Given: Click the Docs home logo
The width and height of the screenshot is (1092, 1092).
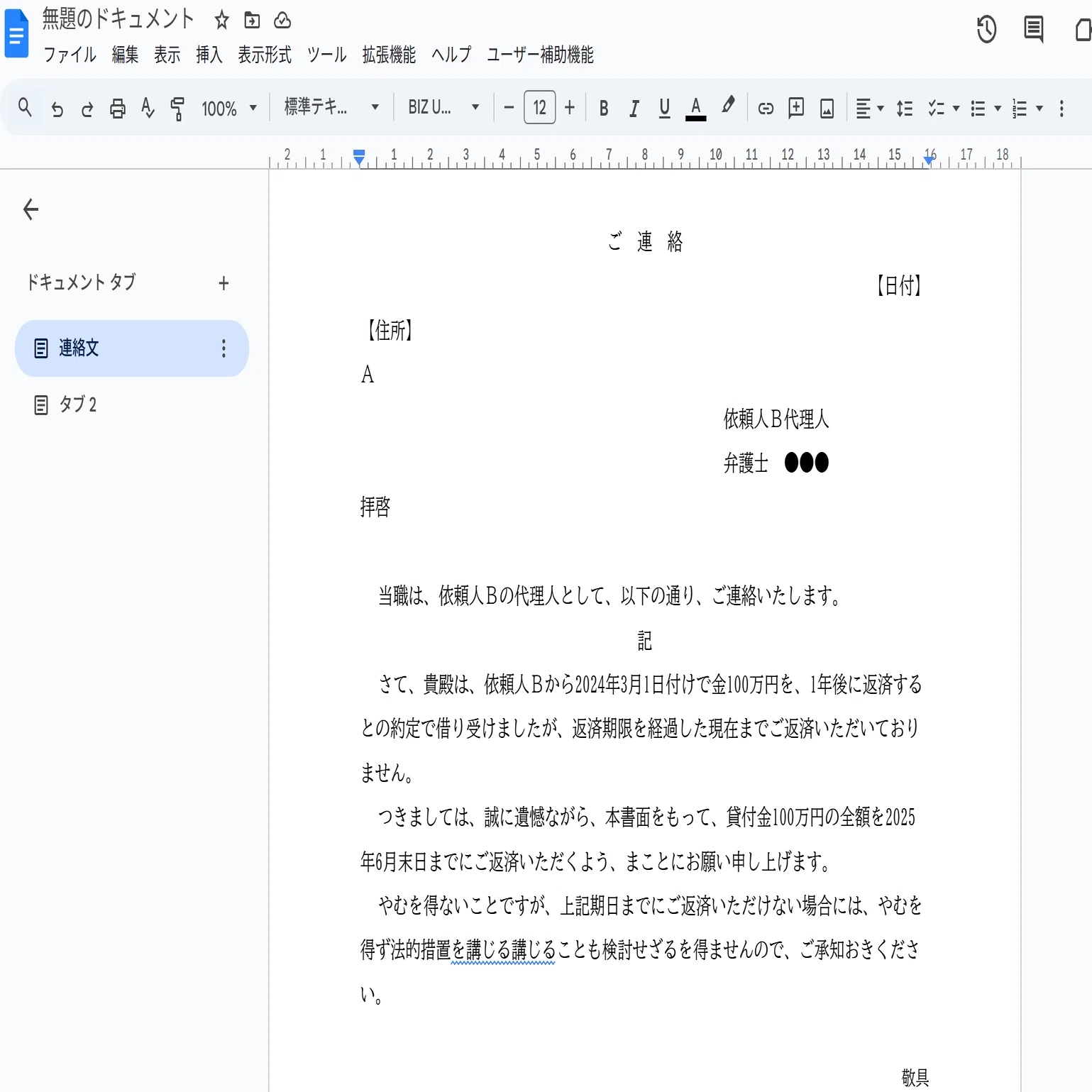Looking at the screenshot, I should click(16, 33).
